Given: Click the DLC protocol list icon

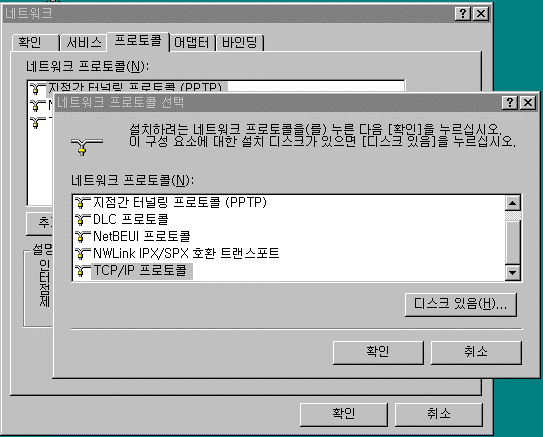Looking at the screenshot, I should point(82,219).
